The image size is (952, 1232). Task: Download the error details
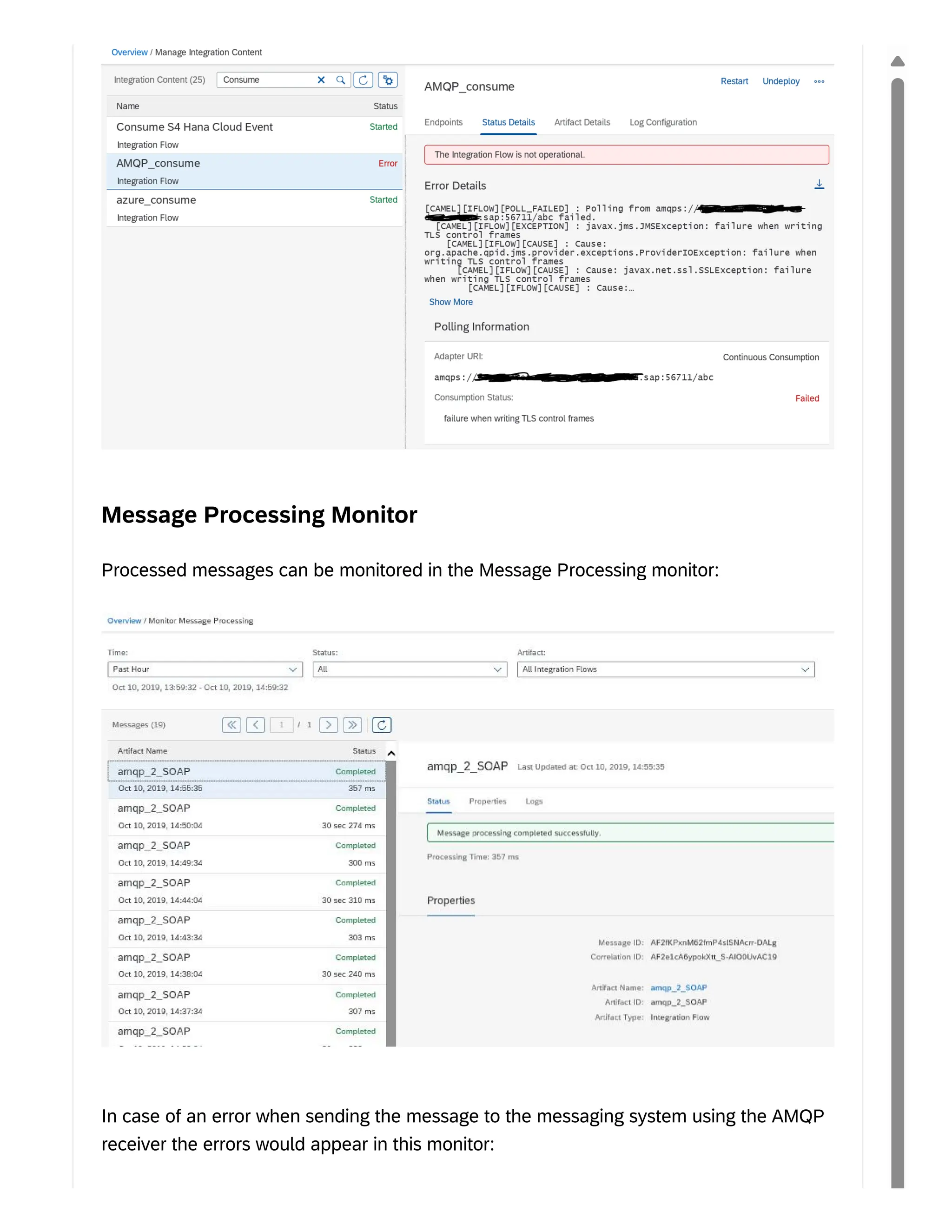pos(820,185)
